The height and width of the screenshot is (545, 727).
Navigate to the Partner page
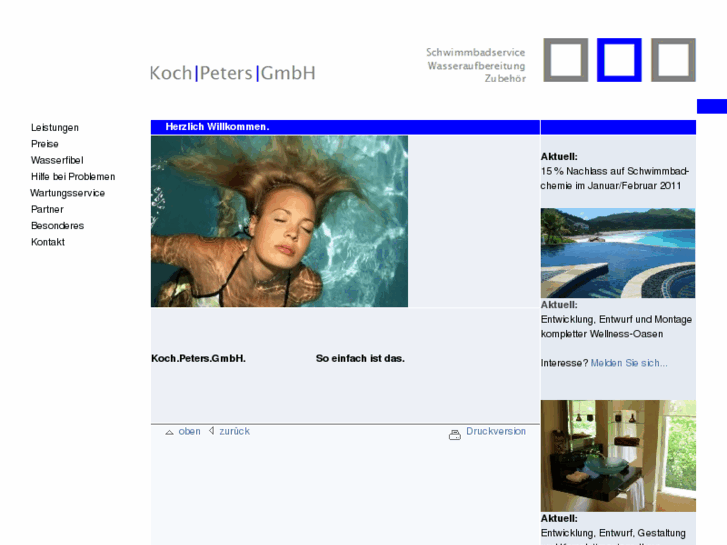[x=47, y=209]
